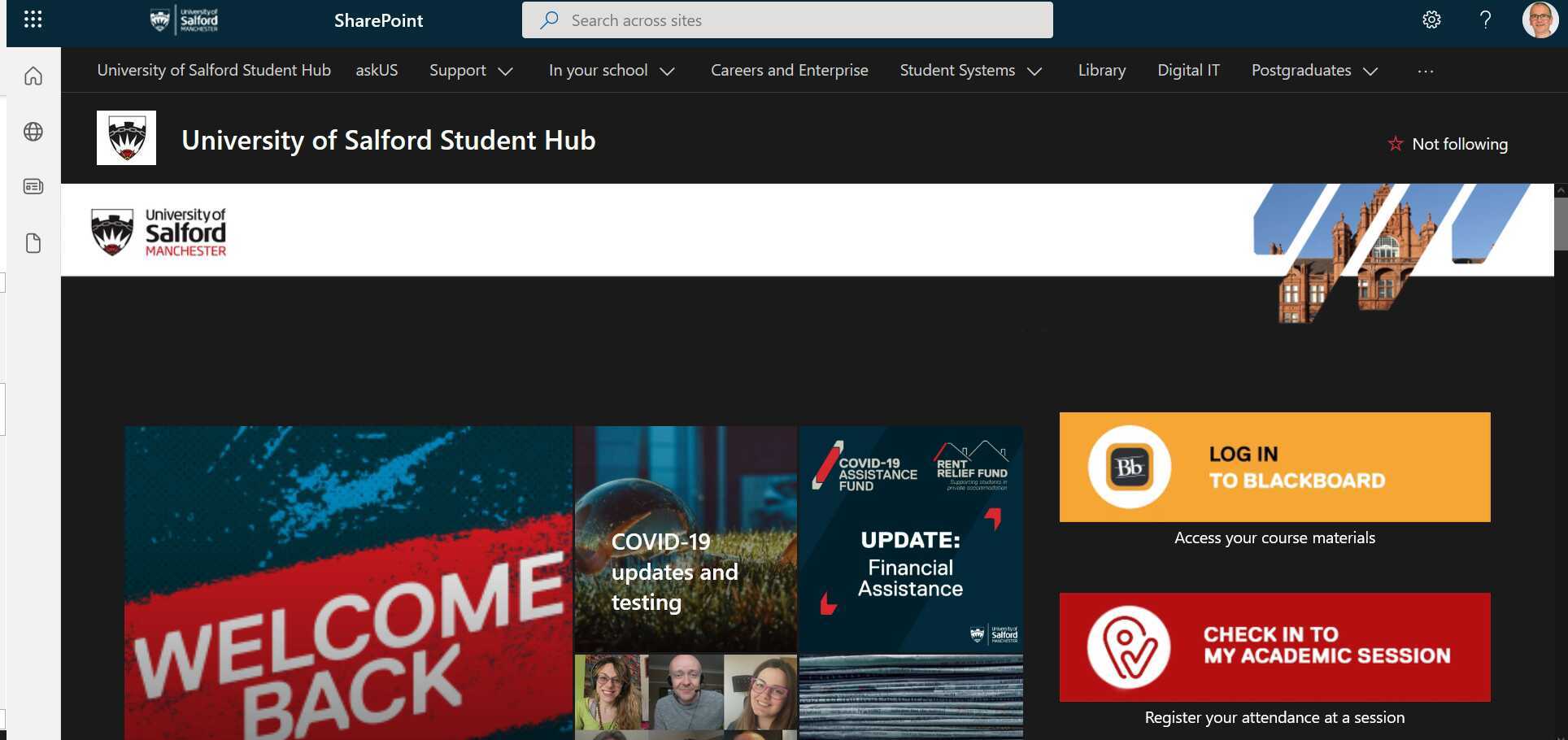Screen dimensions: 1568x740
Task: Click the Log in to Blackboard banner
Action: (x=1274, y=466)
